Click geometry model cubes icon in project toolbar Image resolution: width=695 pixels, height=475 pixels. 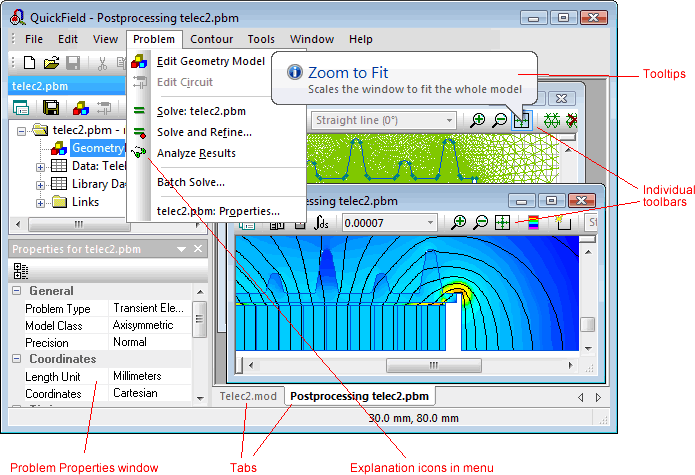pyautogui.click(x=81, y=108)
